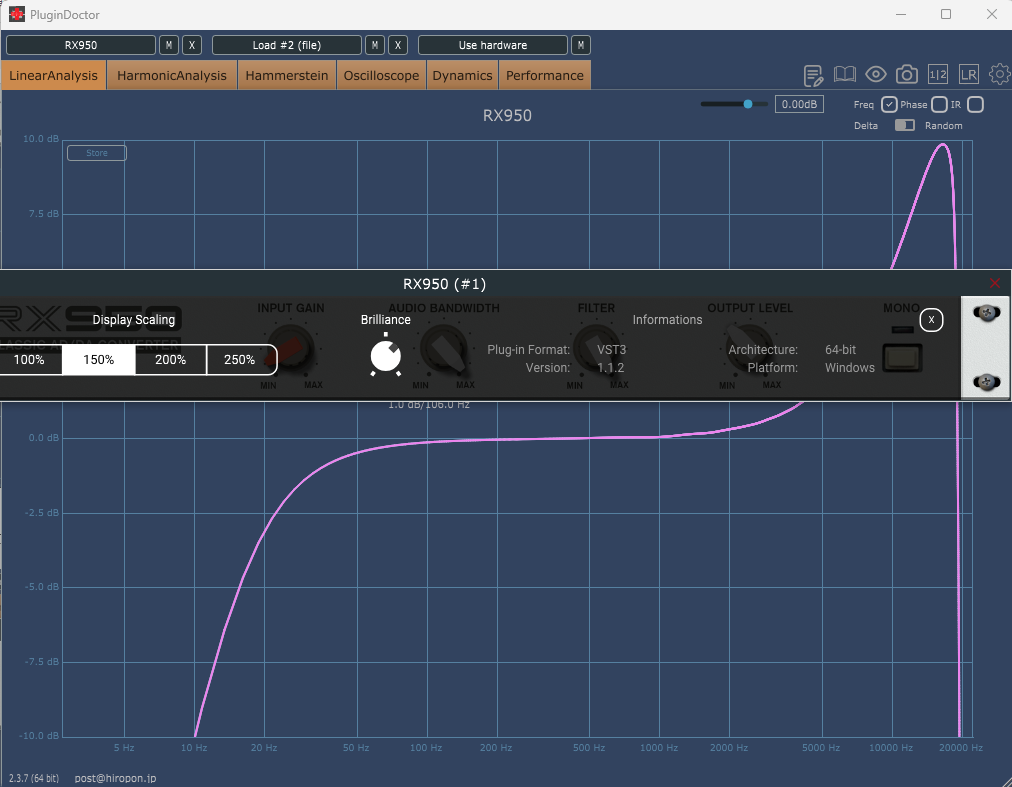Click the Audio Bandwidth knob
Viewport: 1012px width, 787px height.
444,349
